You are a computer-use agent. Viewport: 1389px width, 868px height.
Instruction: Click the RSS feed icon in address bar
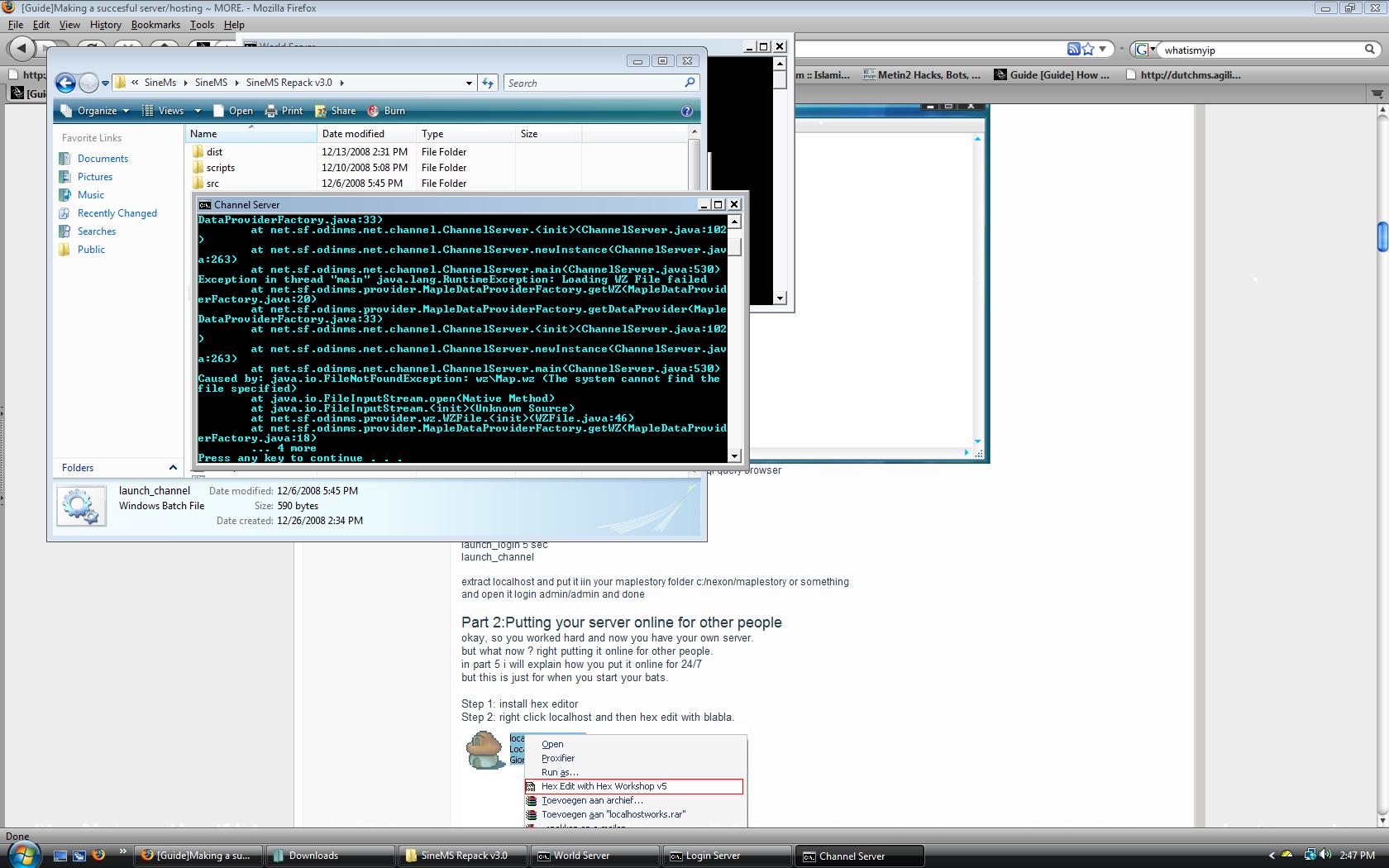(1073, 50)
